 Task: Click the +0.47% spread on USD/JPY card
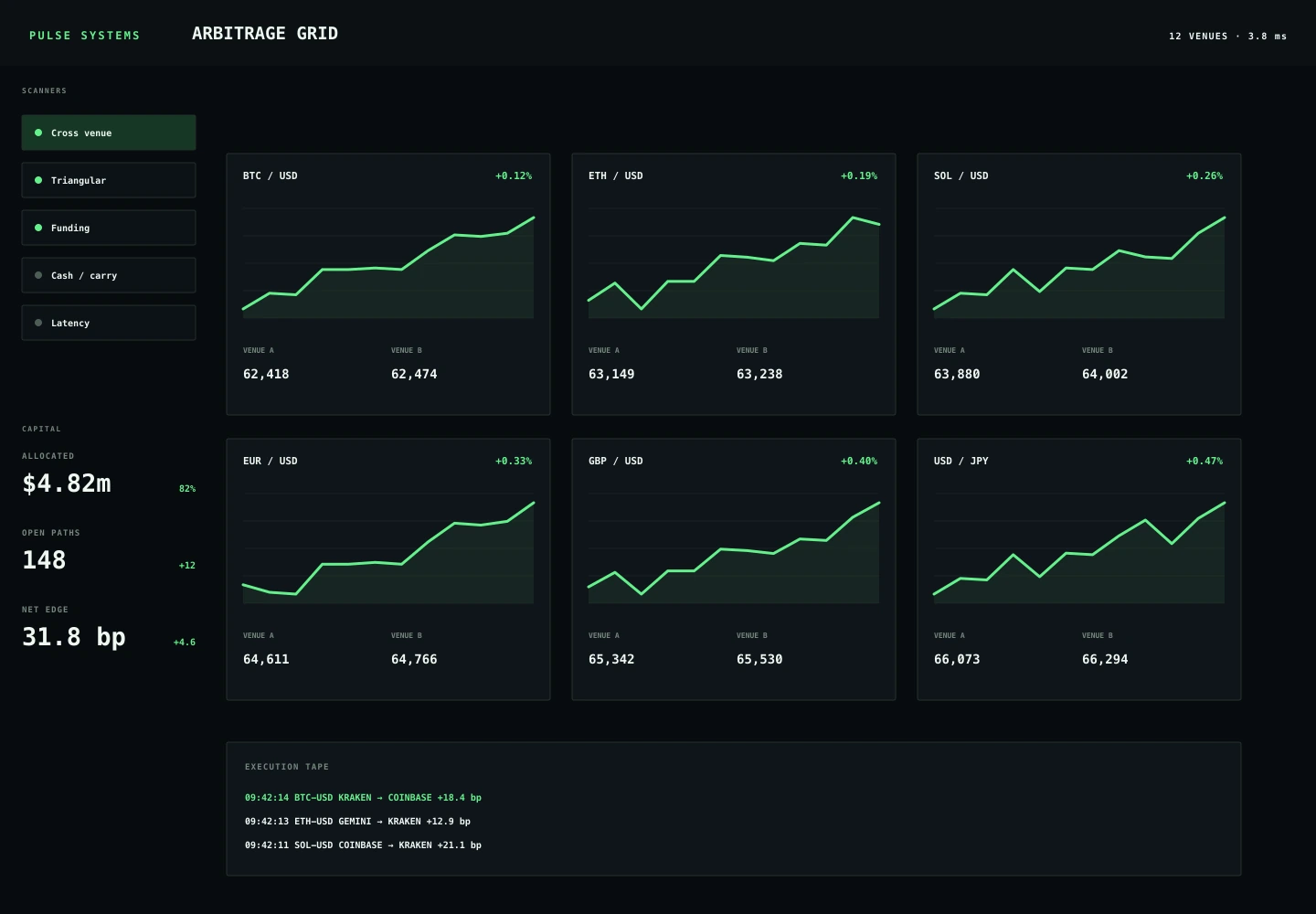click(1205, 461)
